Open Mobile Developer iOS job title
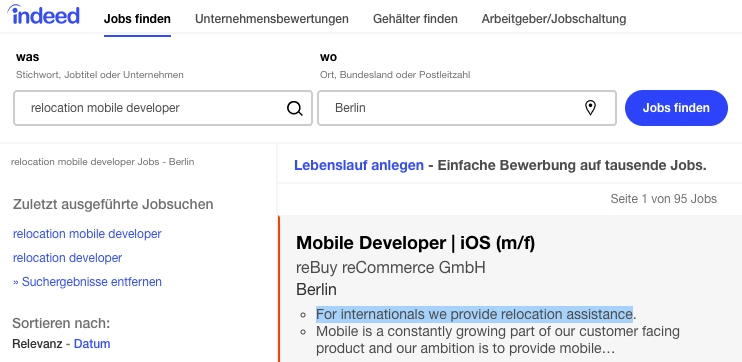The image size is (742, 362). point(415,243)
